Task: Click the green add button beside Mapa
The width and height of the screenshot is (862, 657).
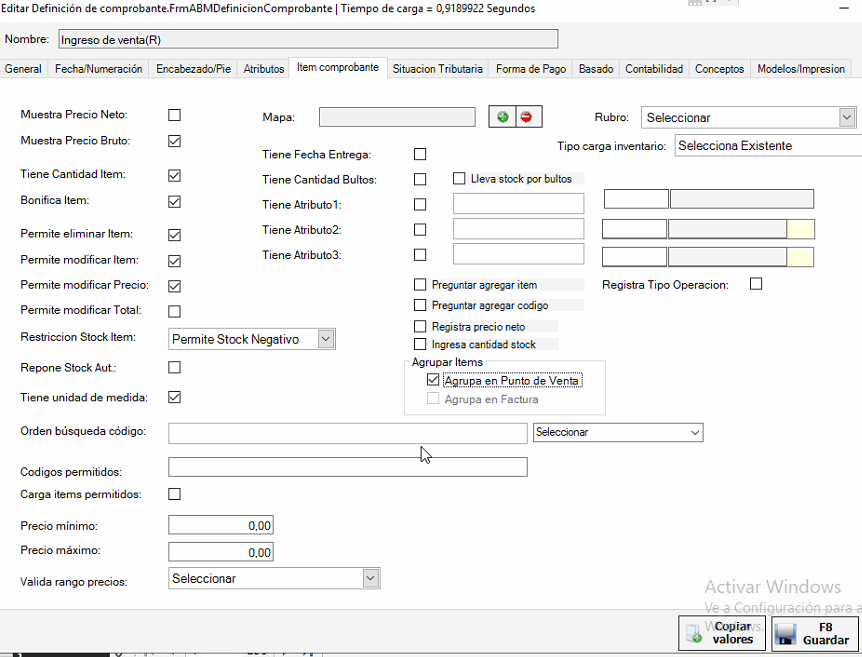Action: click(x=502, y=117)
